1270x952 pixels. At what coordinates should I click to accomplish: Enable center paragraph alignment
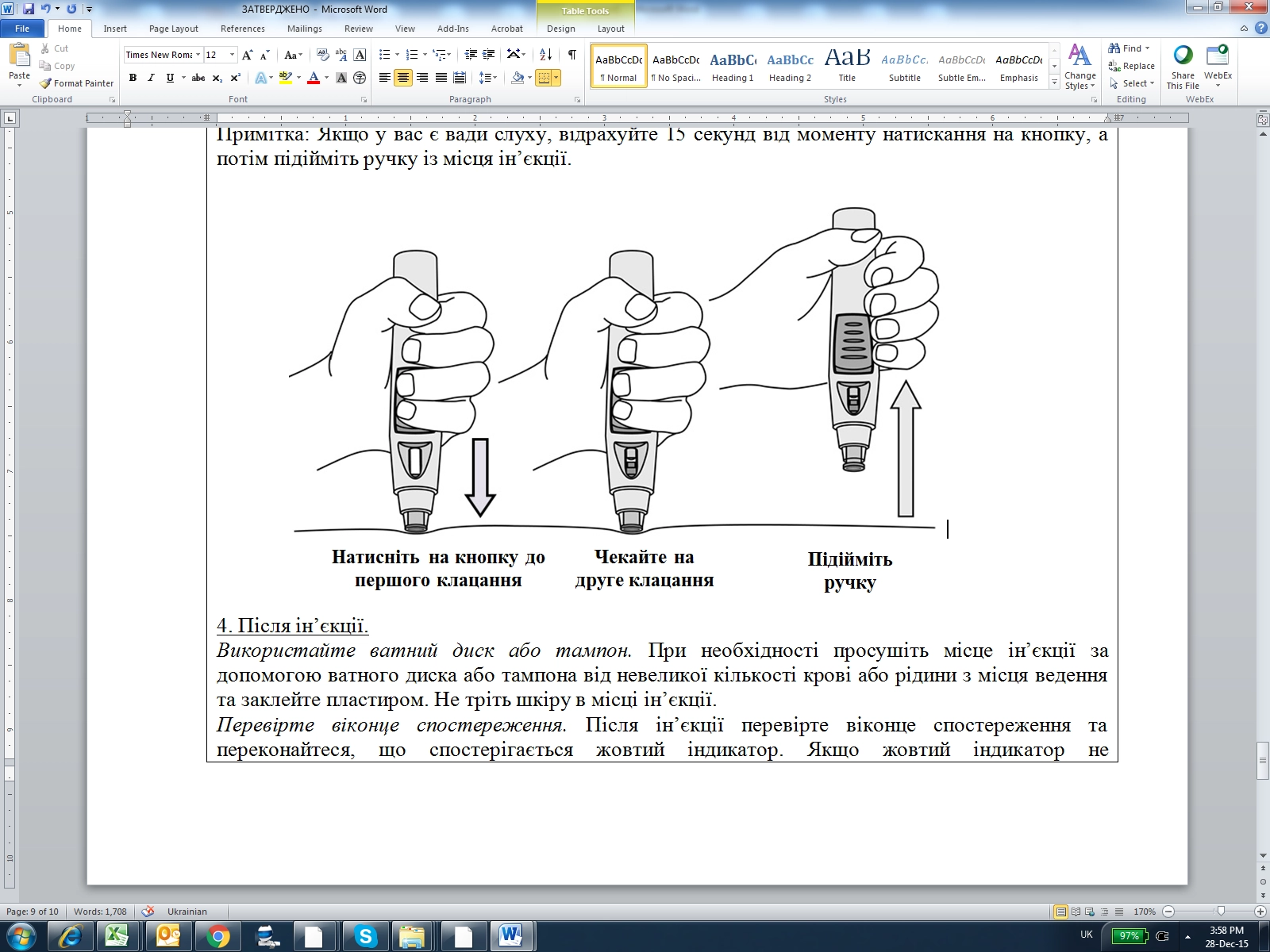tap(403, 78)
